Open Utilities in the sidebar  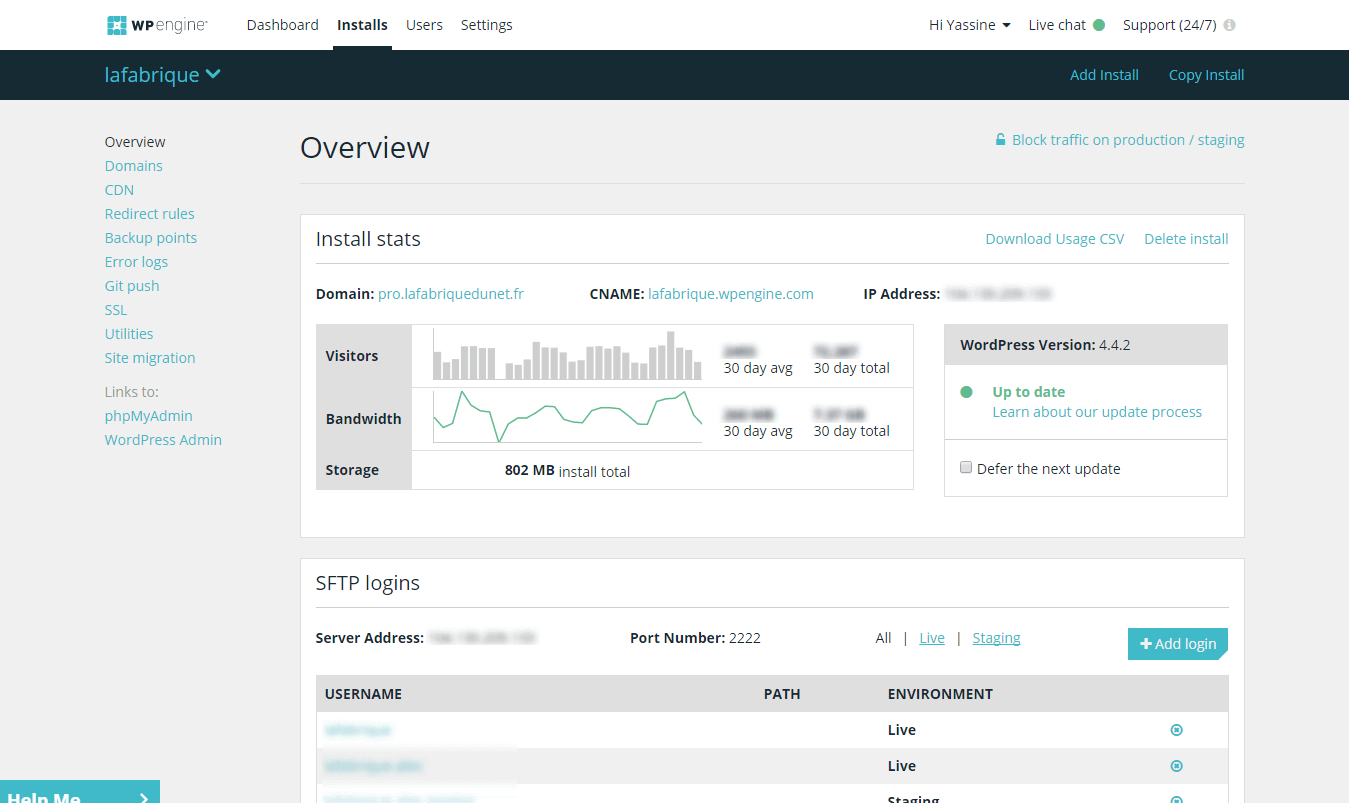[129, 334]
